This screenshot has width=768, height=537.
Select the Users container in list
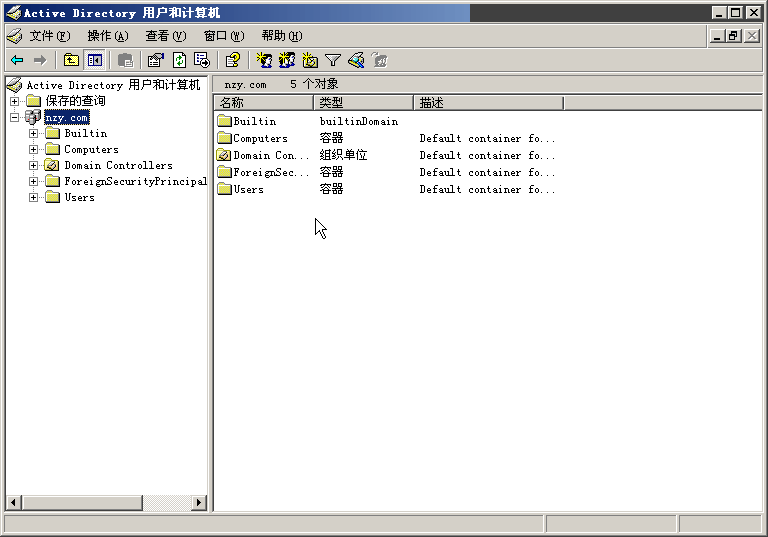[x=248, y=190]
